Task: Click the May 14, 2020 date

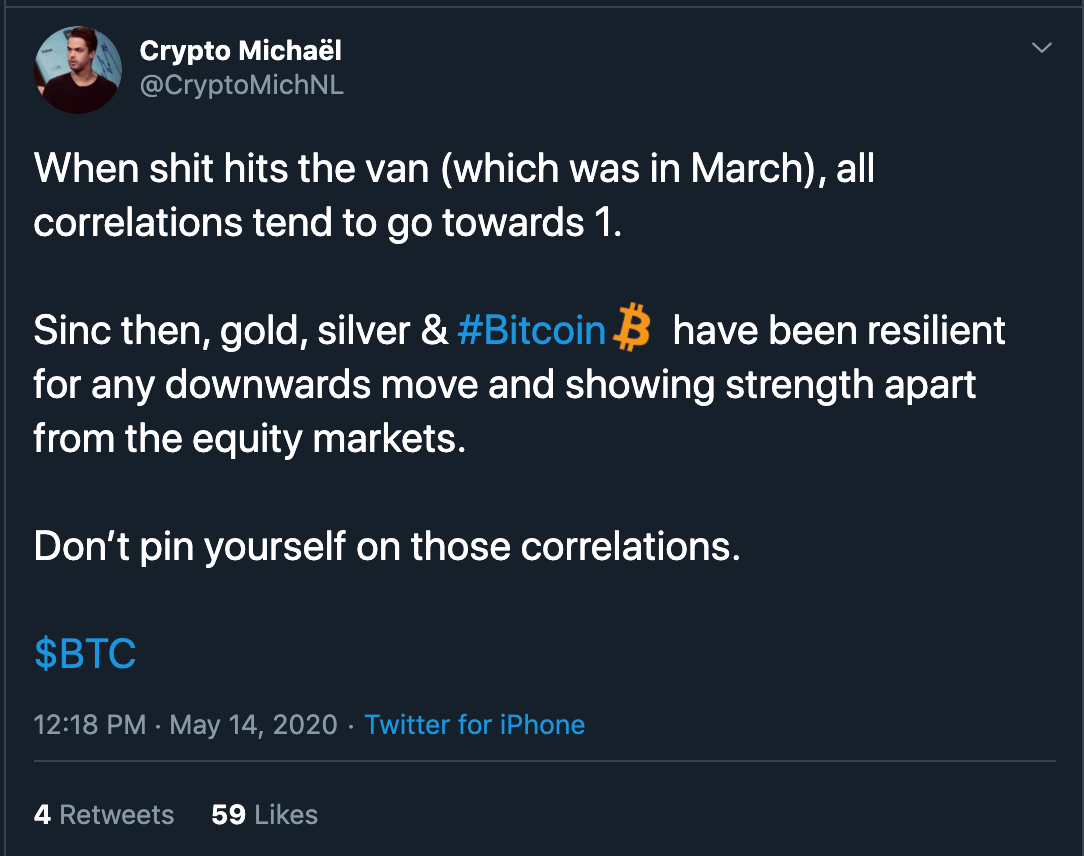Action: [254, 724]
